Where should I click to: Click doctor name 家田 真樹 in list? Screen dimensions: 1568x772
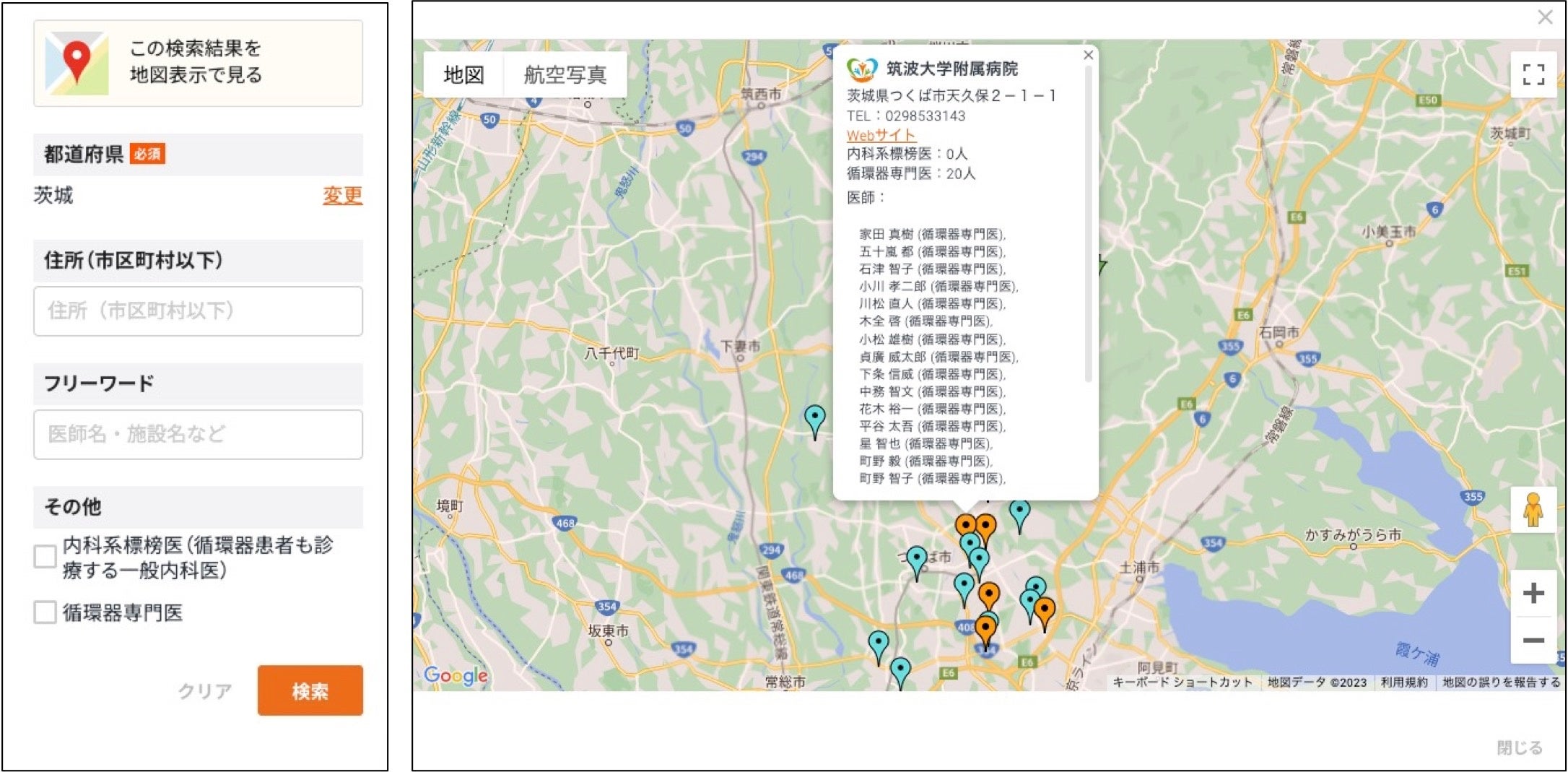click(x=887, y=234)
